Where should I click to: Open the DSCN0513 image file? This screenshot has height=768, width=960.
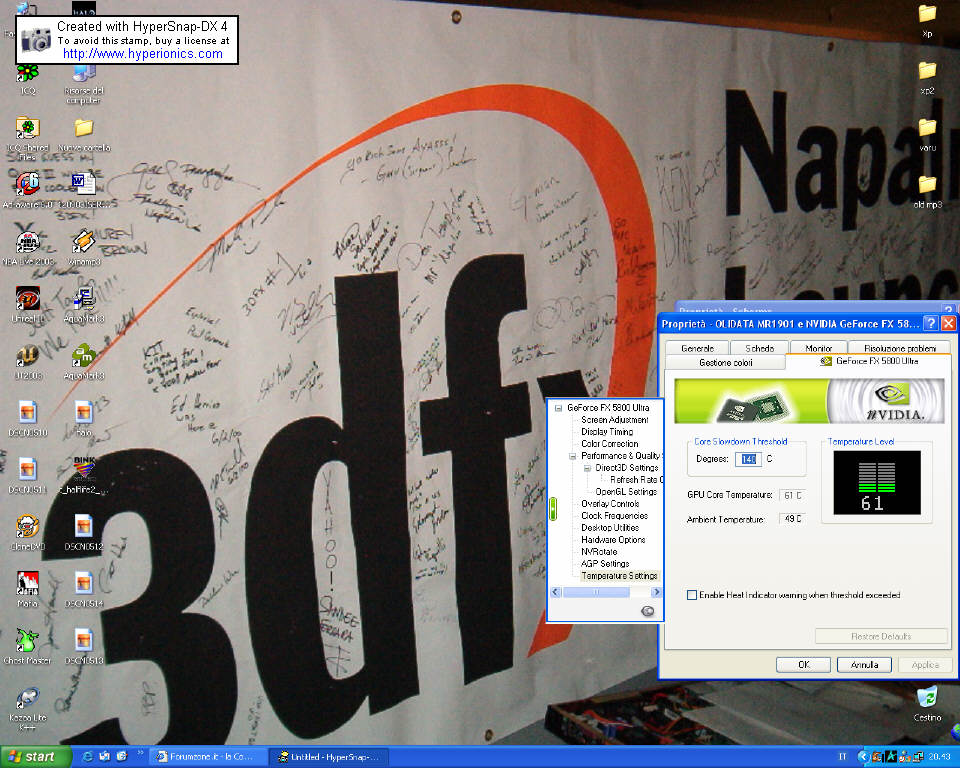tap(84, 647)
